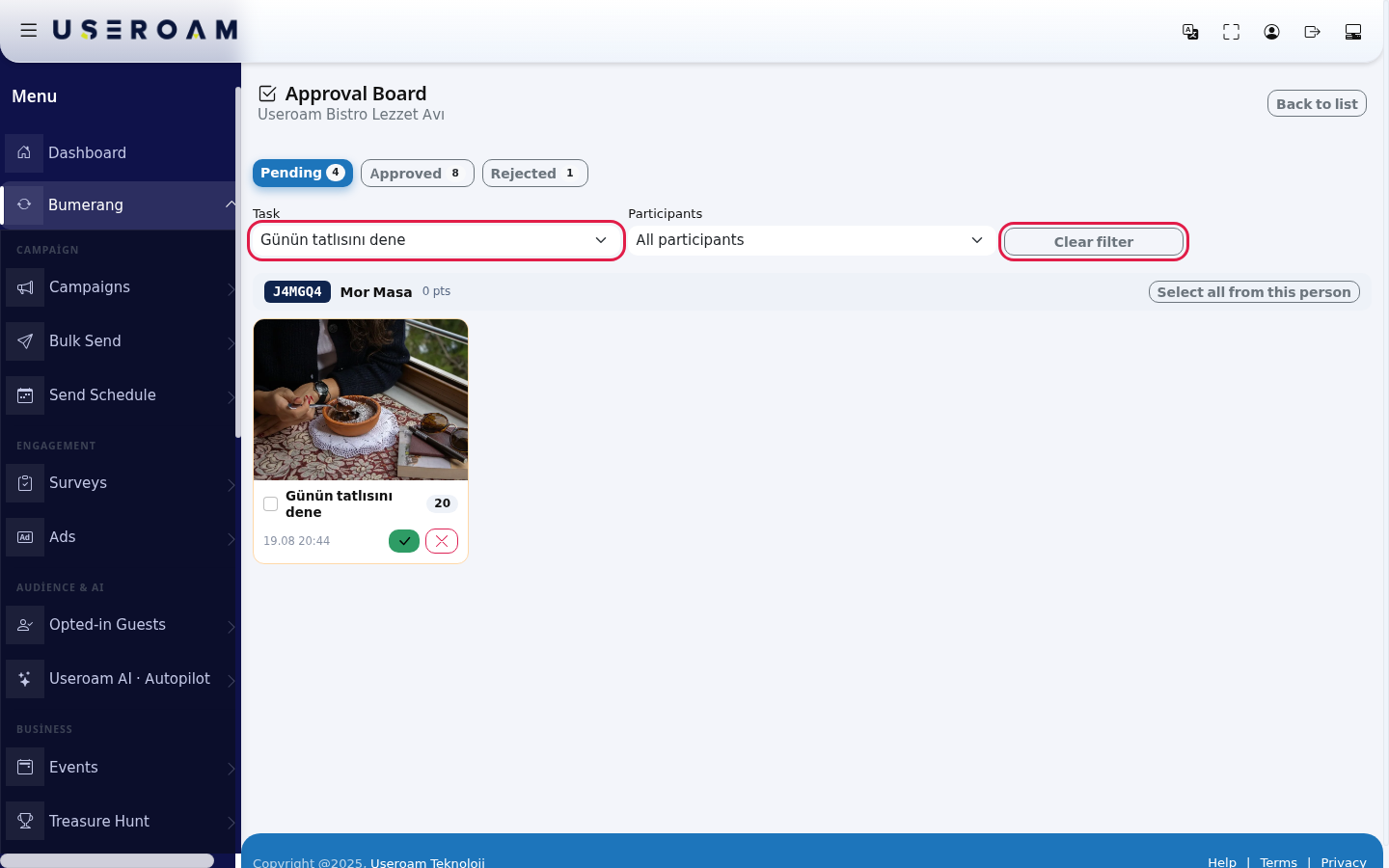Click the Bulk Send paper plane icon
The height and width of the screenshot is (868, 1389).
tap(25, 341)
